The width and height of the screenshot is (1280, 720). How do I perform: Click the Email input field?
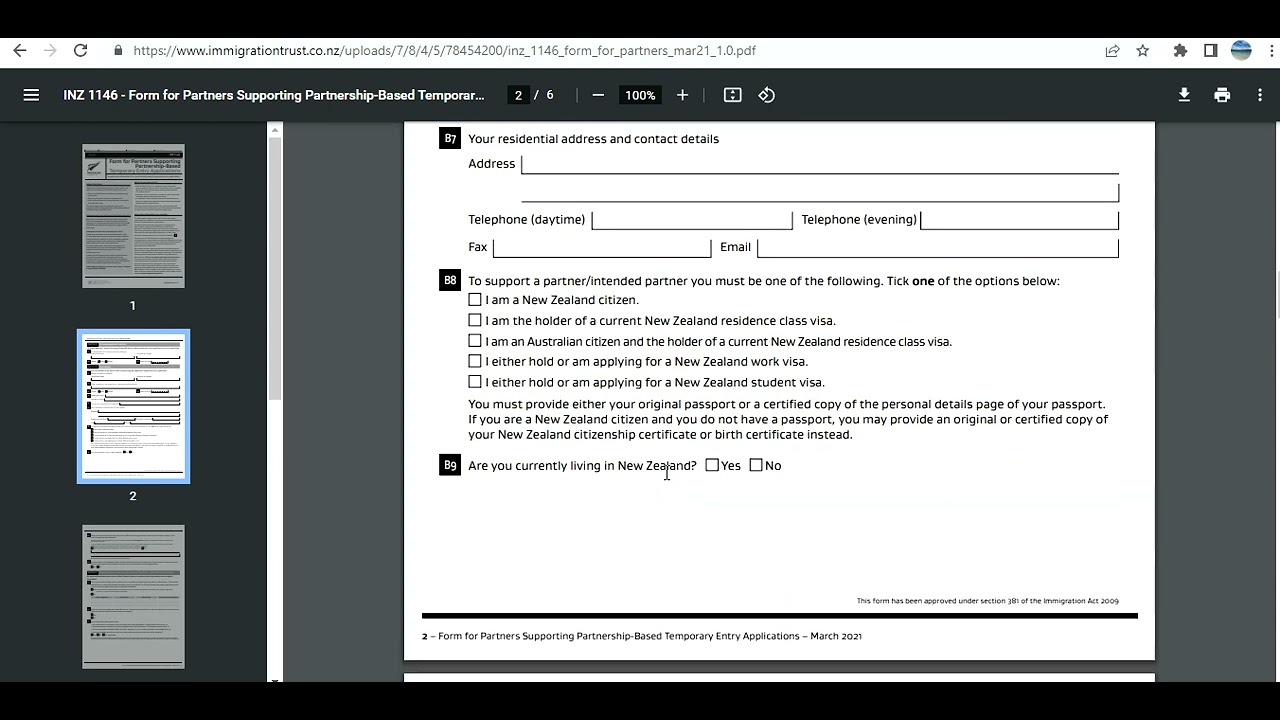(937, 247)
